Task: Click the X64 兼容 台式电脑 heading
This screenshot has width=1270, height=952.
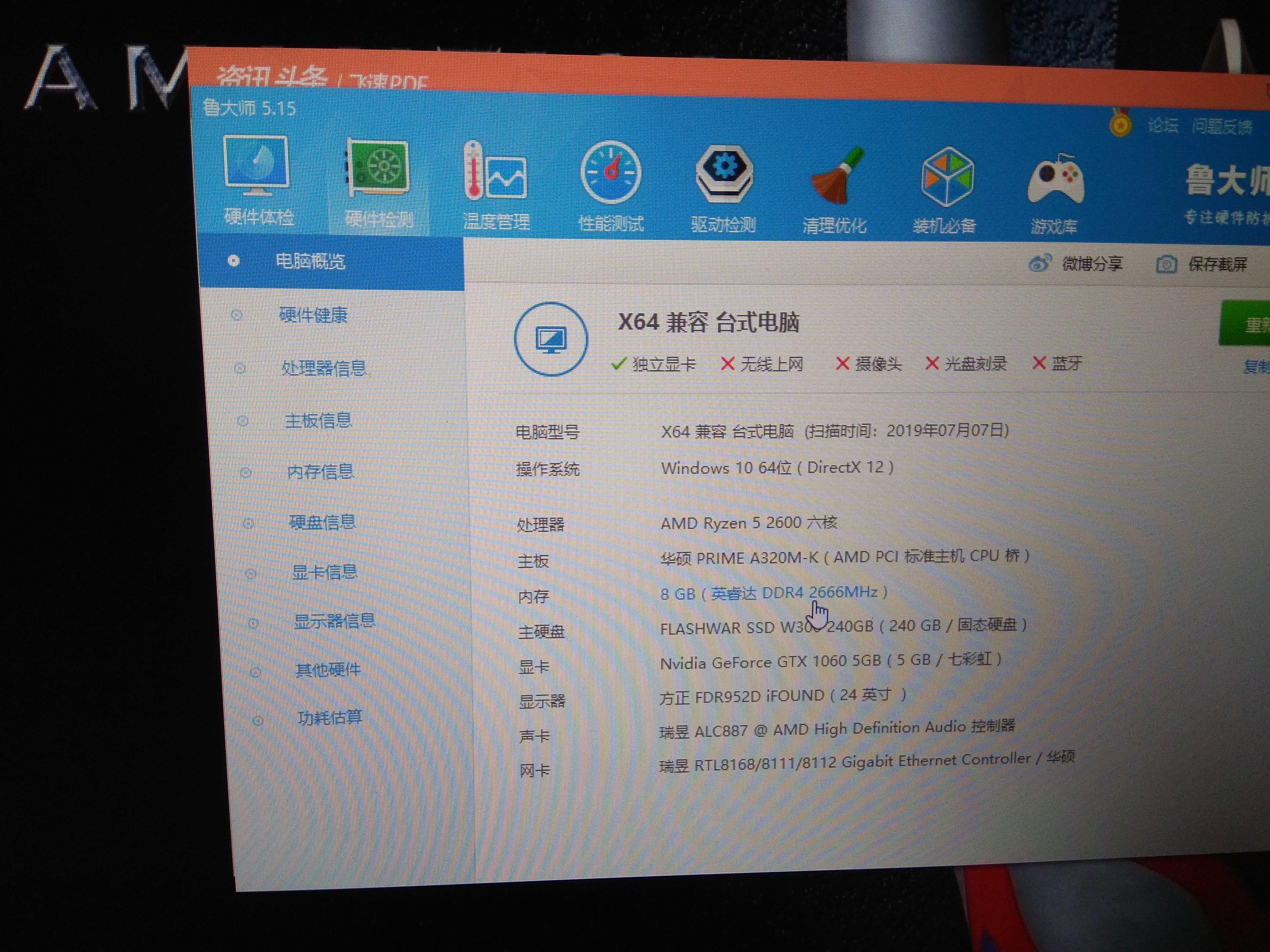Action: tap(709, 323)
